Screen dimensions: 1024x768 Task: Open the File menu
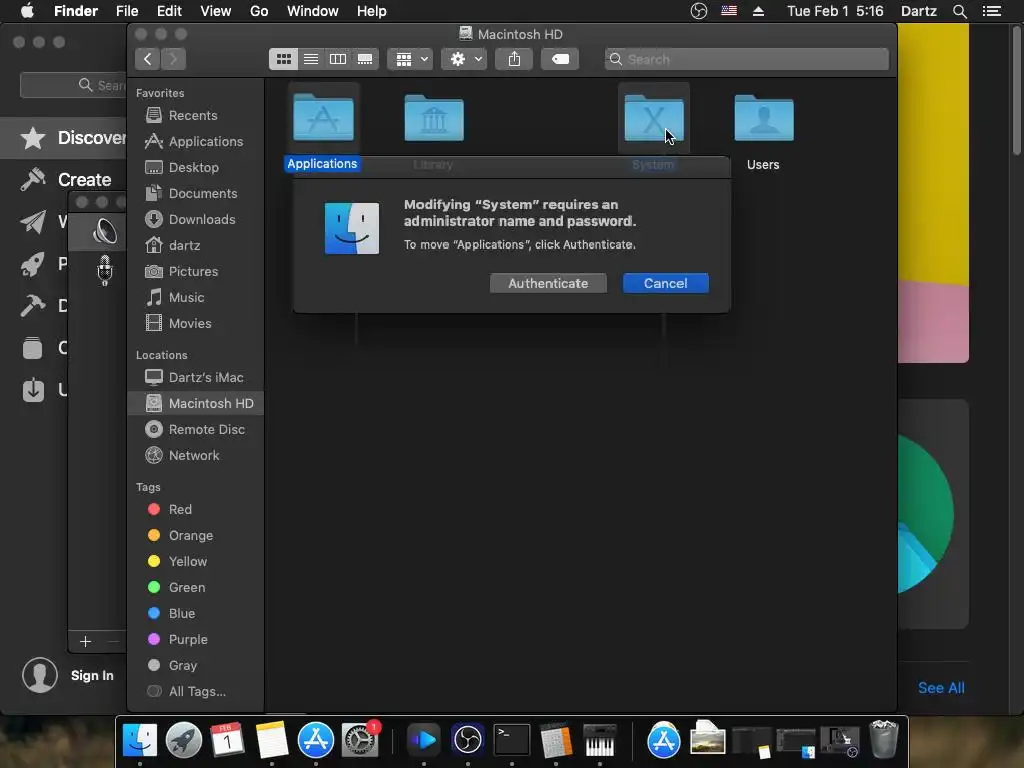point(127,11)
